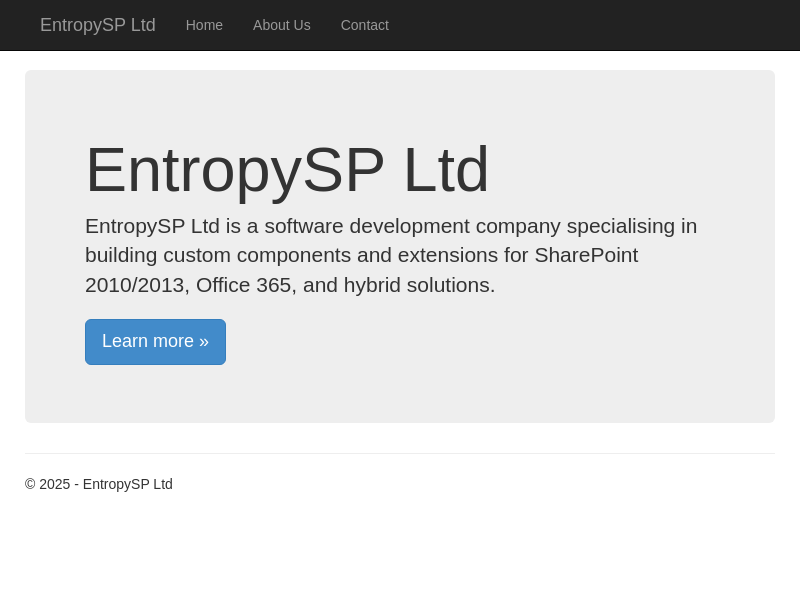Click the blank white area below footer
Viewport: 800px width, 600px height.
coord(400,550)
